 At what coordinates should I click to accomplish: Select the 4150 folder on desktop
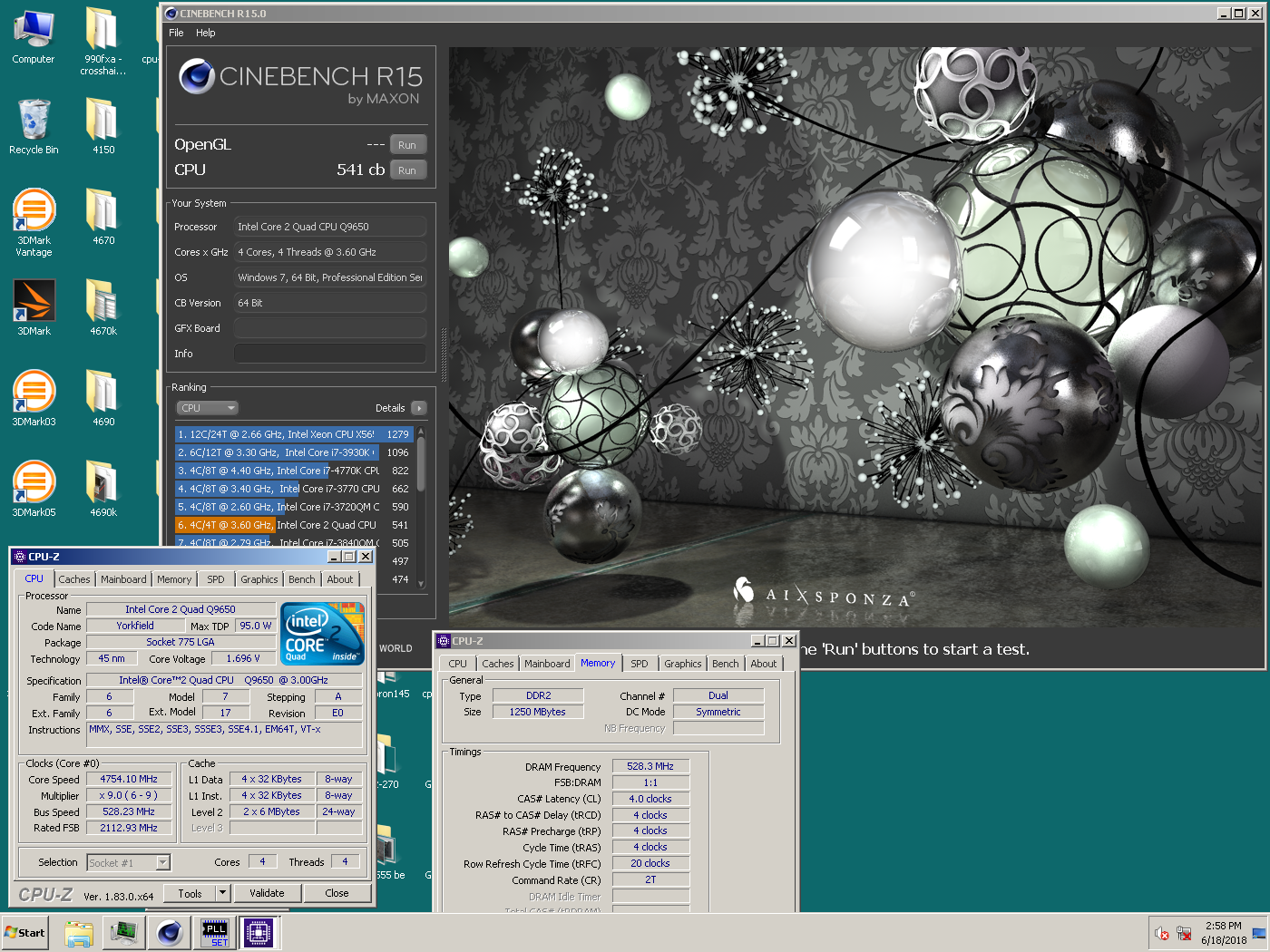pyautogui.click(x=103, y=127)
